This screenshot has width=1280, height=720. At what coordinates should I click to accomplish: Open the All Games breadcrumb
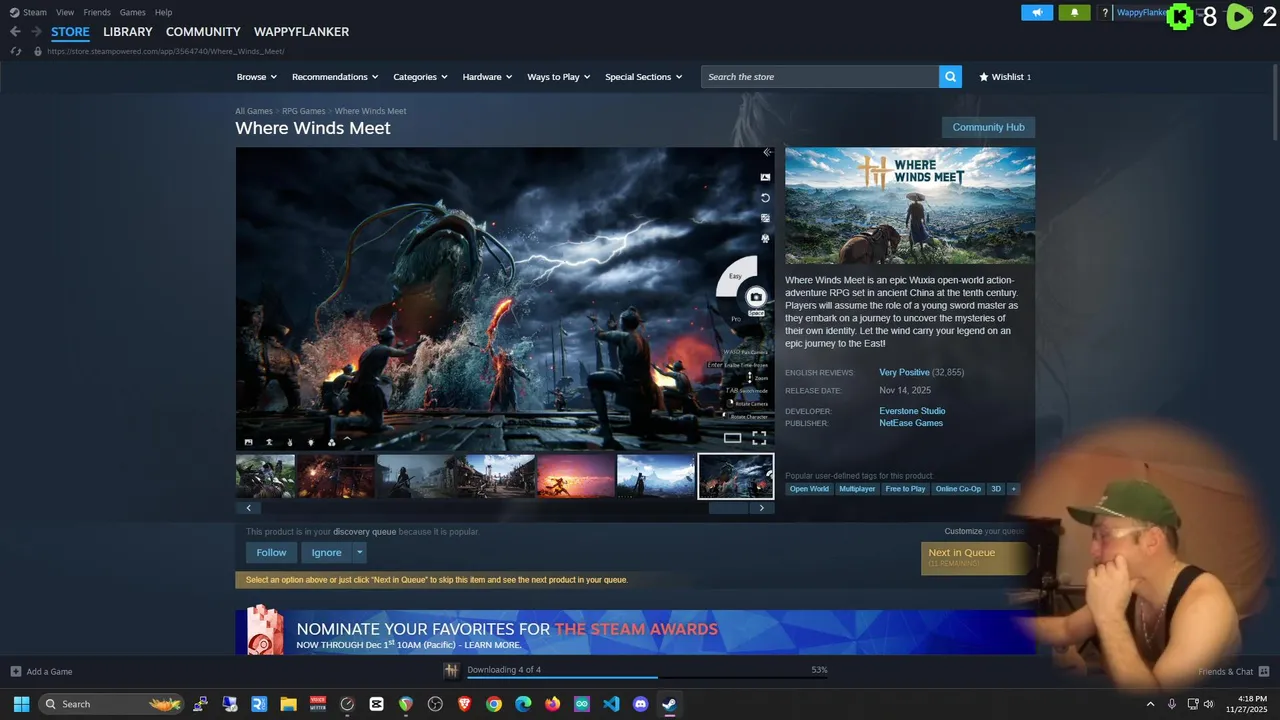point(254,111)
